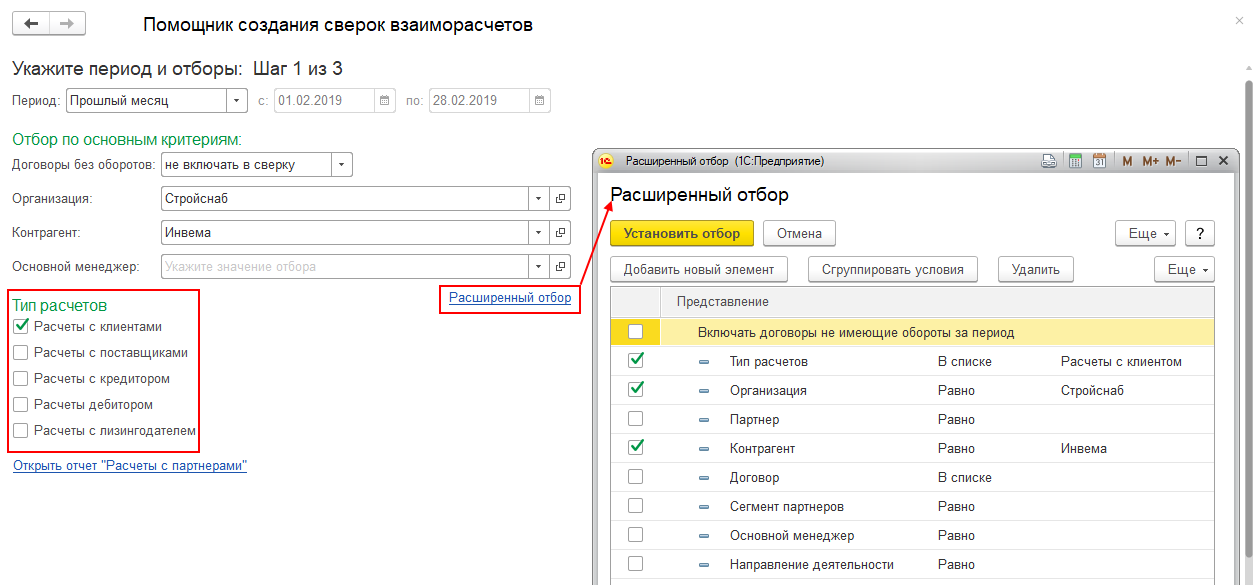The height and width of the screenshot is (585, 1255).
Task: Click the Основной менеджер input field
Action: click(x=345, y=267)
